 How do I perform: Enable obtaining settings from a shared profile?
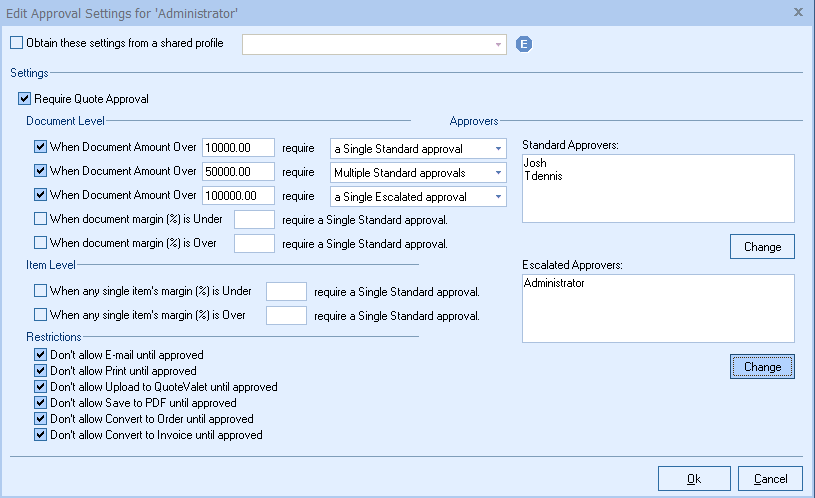coord(16,44)
